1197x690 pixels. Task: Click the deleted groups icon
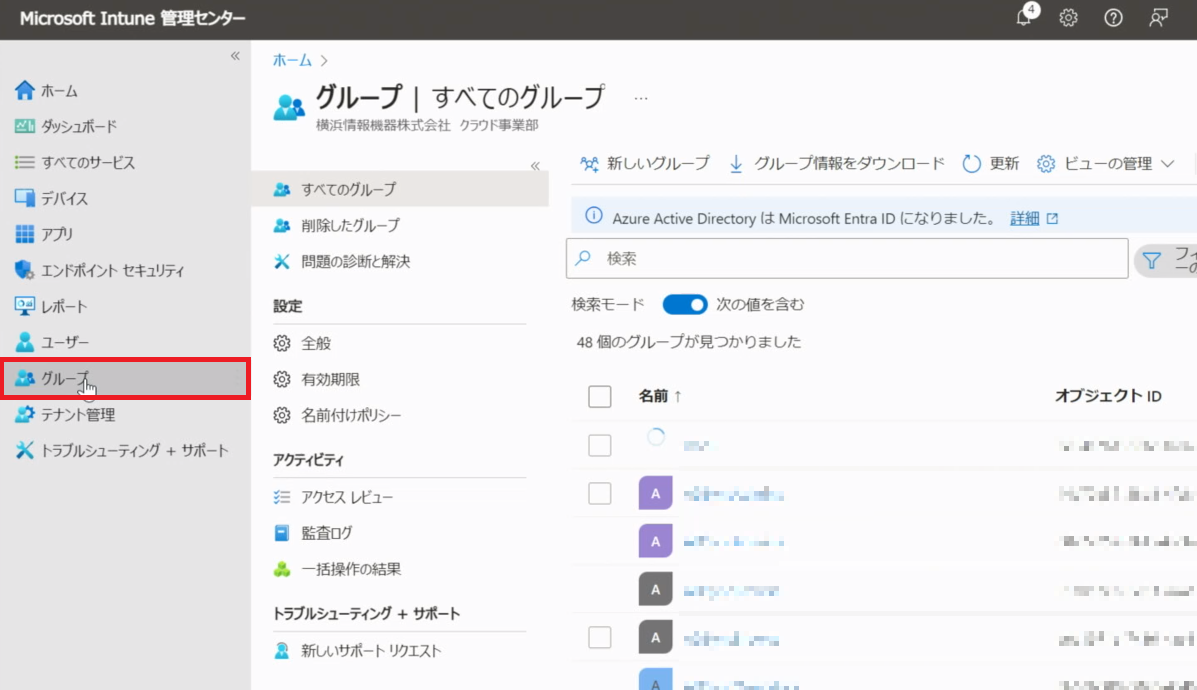282,225
